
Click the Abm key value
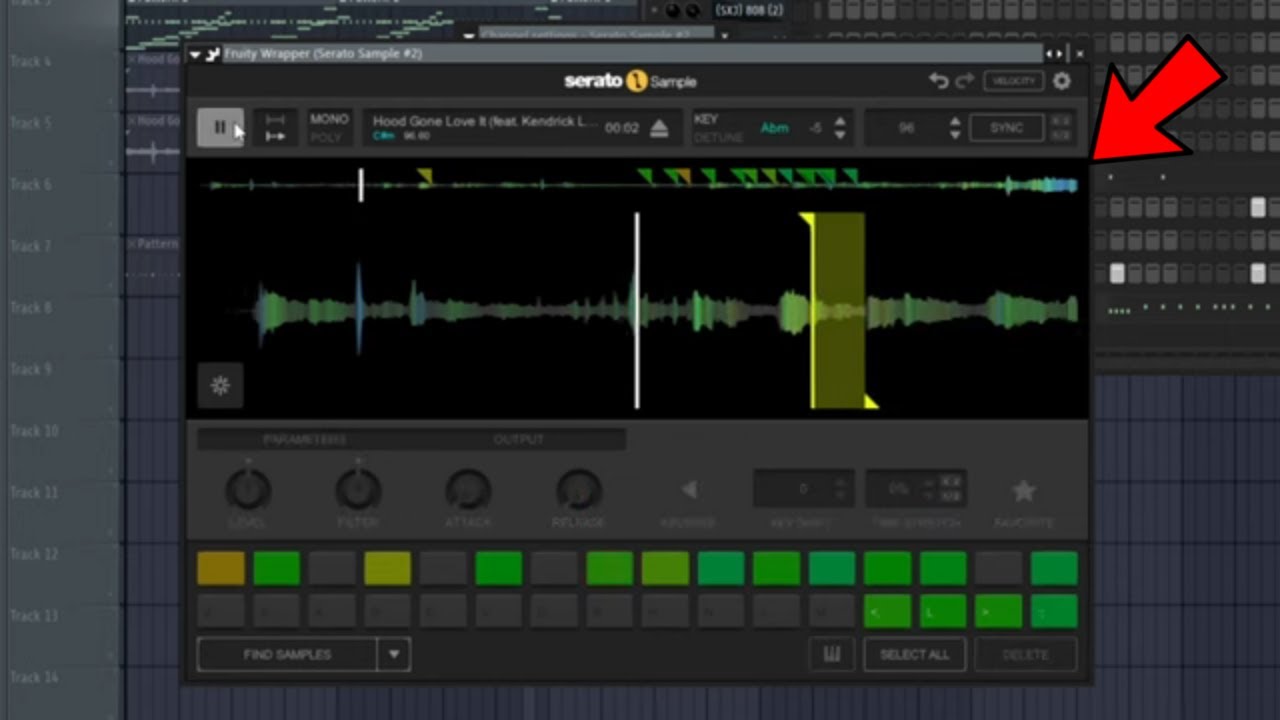coord(774,128)
